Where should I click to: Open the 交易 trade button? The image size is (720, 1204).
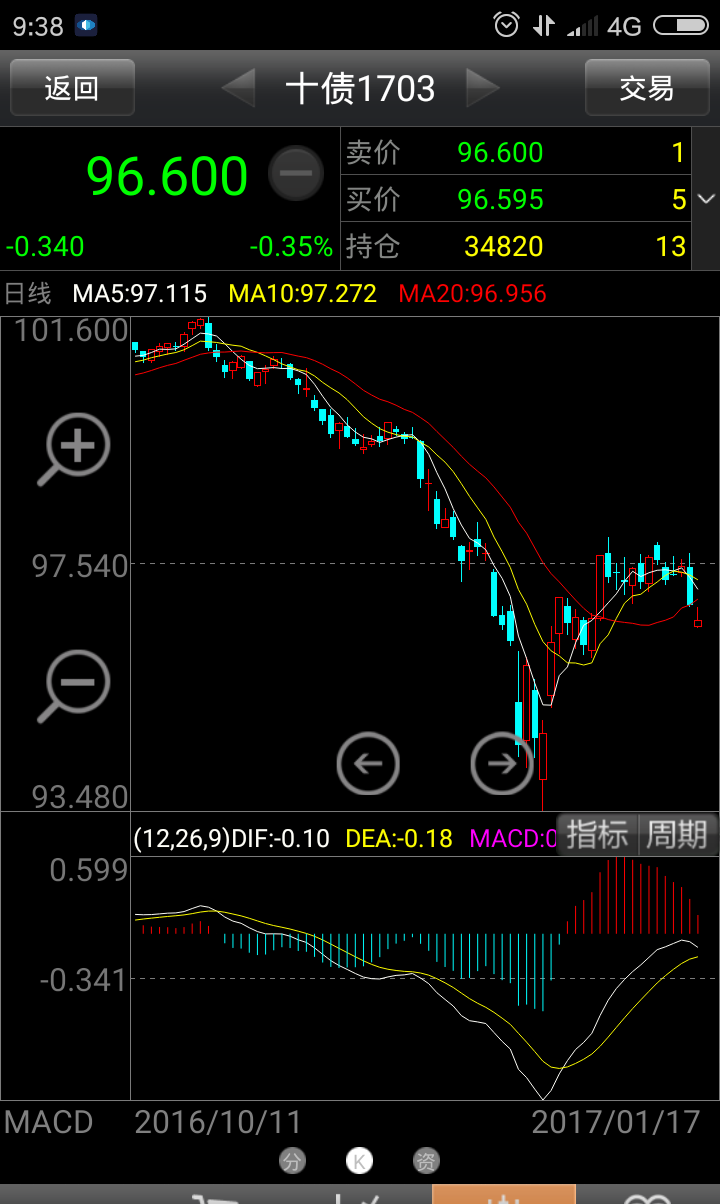(x=646, y=88)
